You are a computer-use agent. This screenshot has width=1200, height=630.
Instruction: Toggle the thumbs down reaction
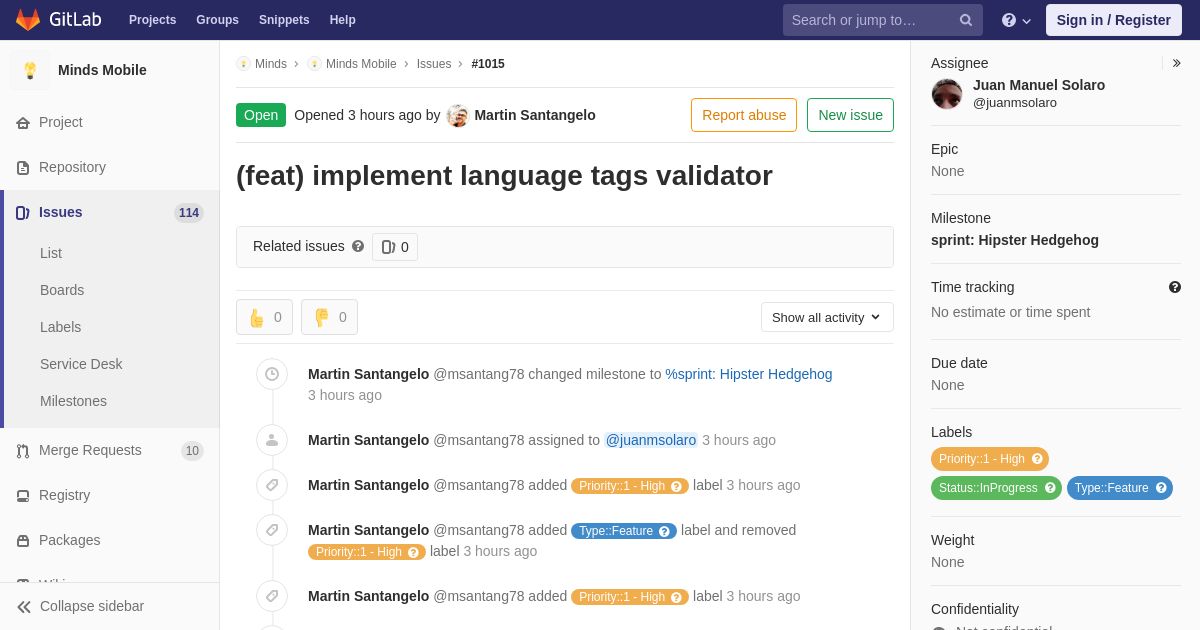[x=329, y=317]
